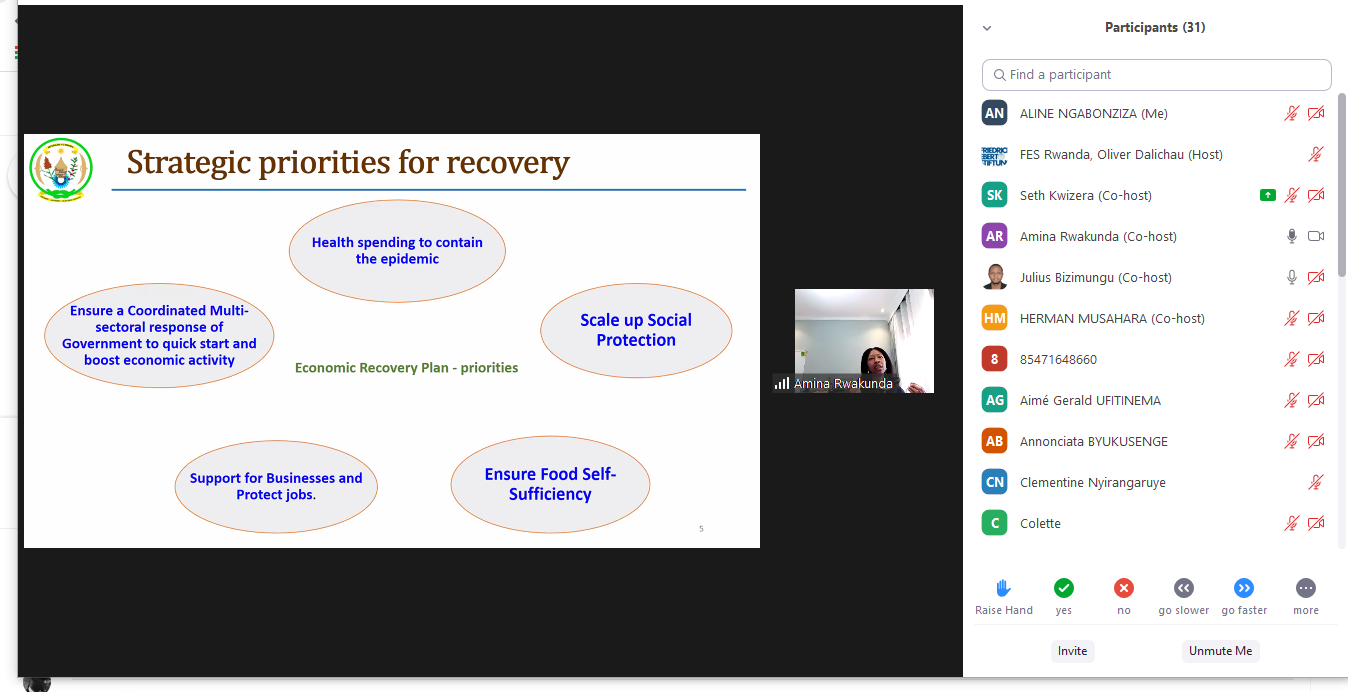This screenshot has width=1348, height=692.
Task: Select Clementine Nyirangaruye in participant list
Action: pyautogui.click(x=1092, y=483)
